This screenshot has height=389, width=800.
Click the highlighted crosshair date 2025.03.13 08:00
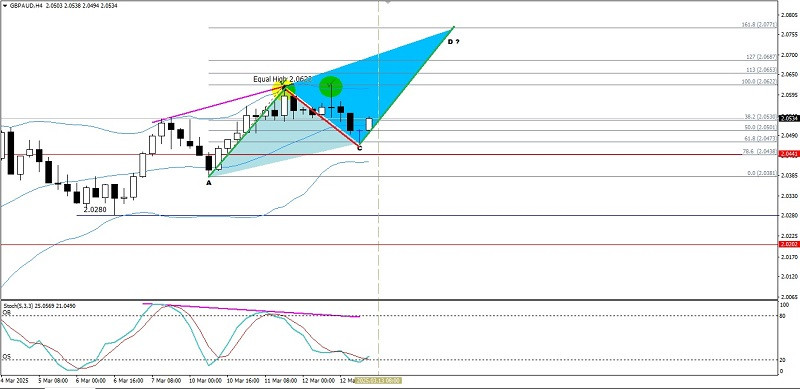point(378,380)
